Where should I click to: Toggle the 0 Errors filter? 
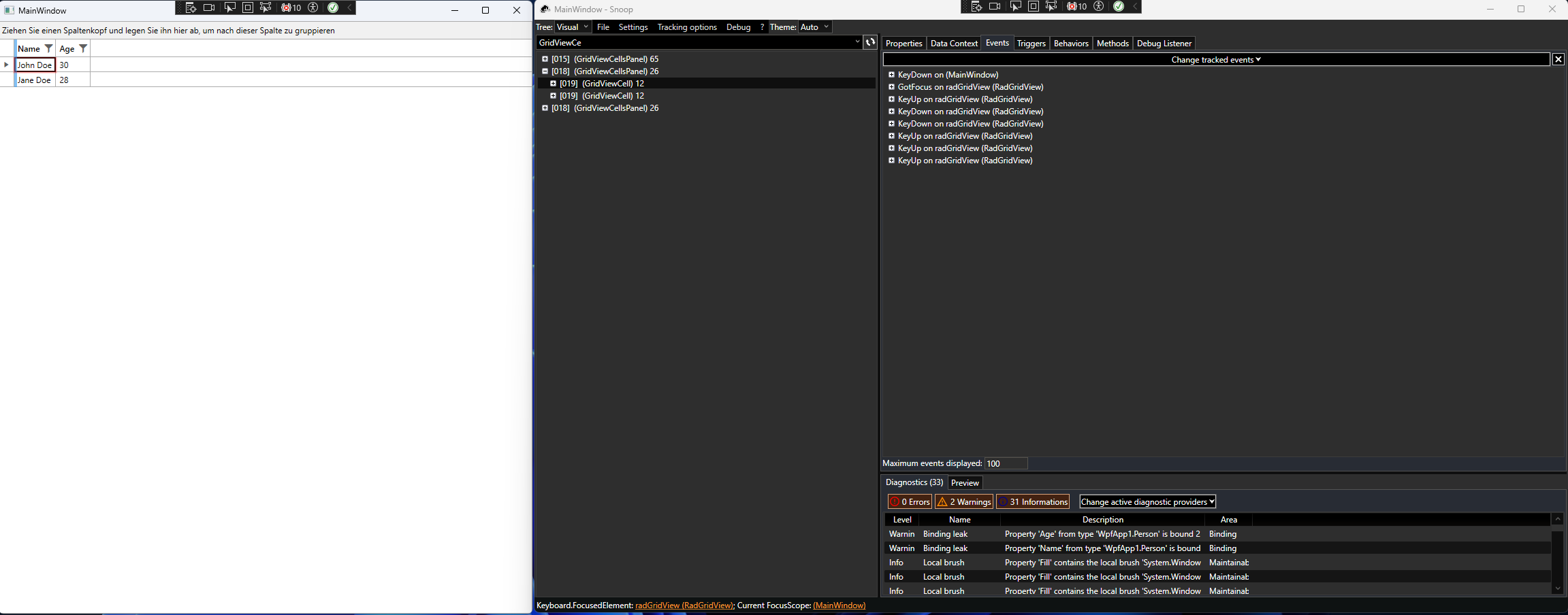coord(910,501)
